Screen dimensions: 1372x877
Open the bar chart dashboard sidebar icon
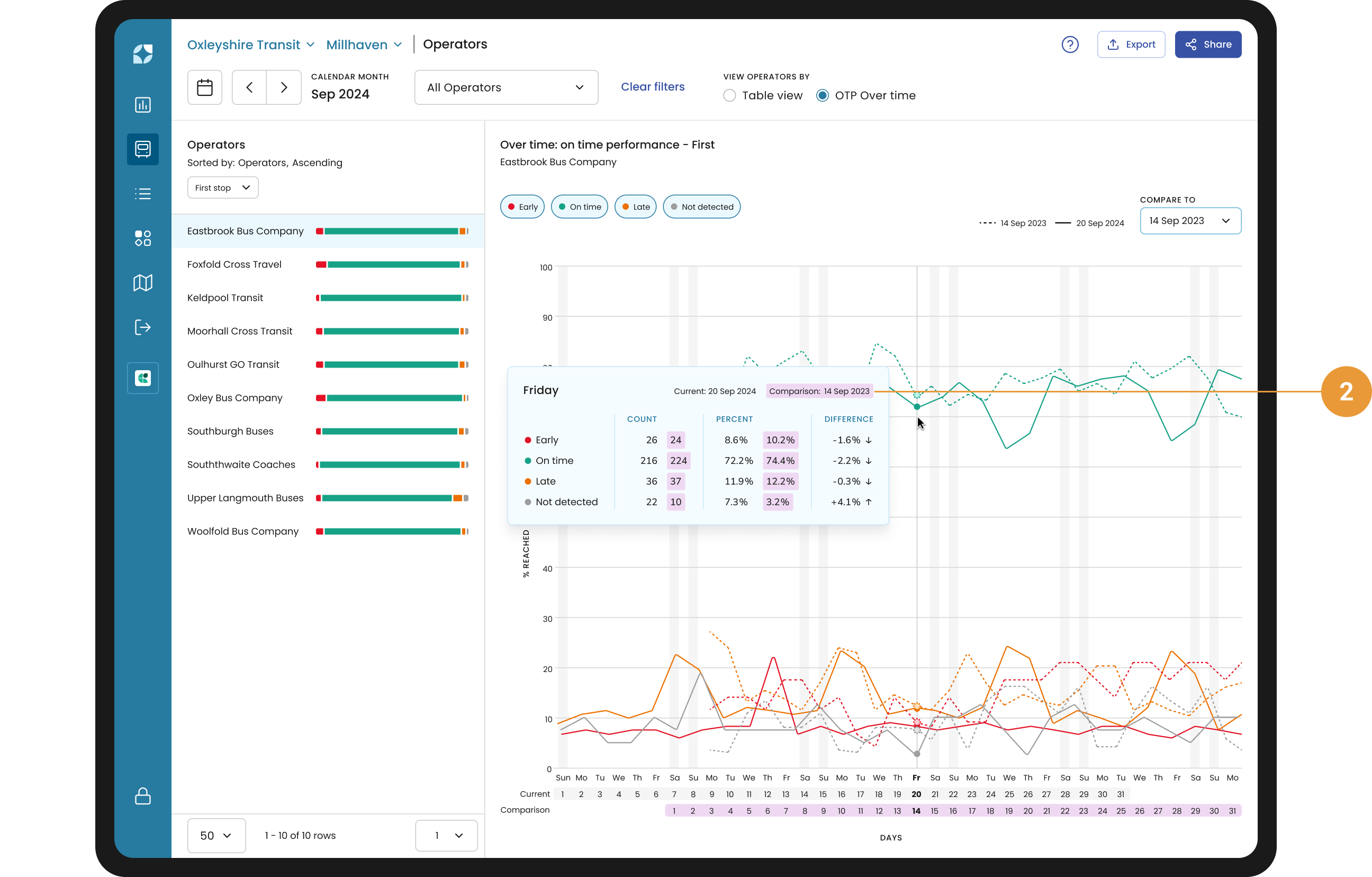pos(142,105)
